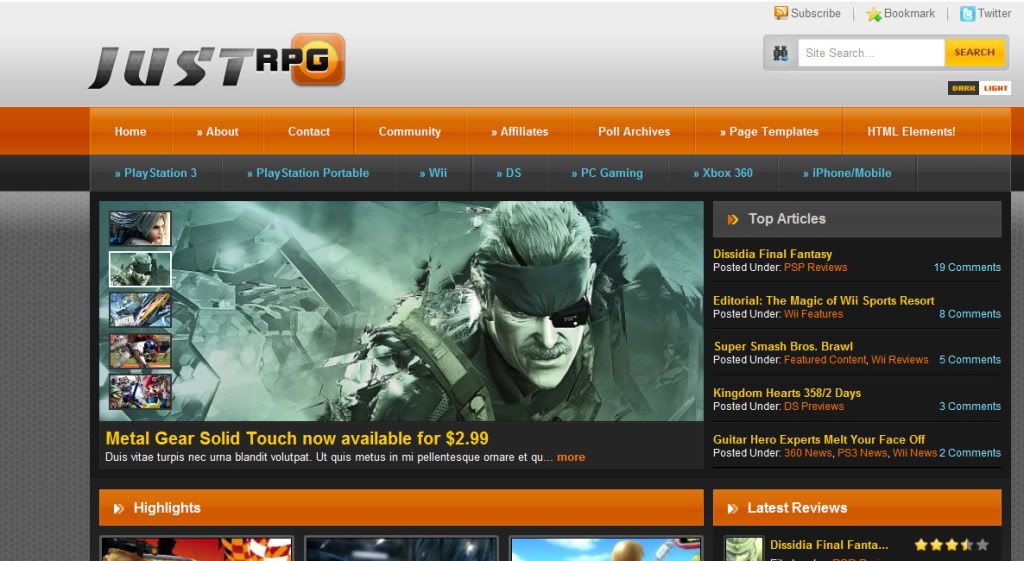Click the Twitter bird icon
Image resolution: width=1024 pixels, height=561 pixels.
point(967,14)
